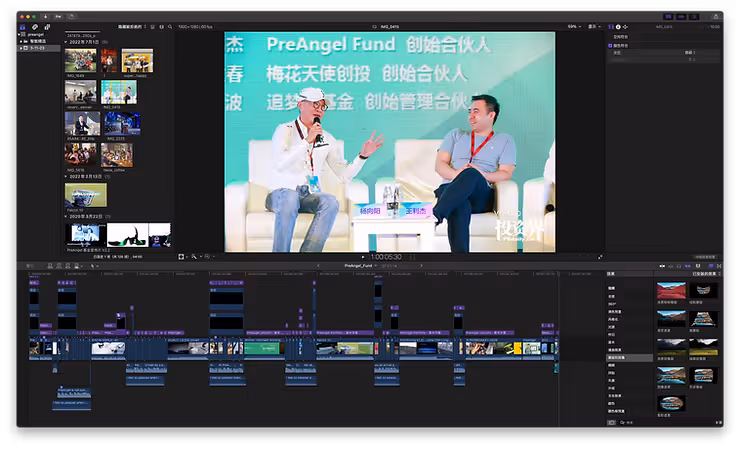Select the green clip in the timeline

[264, 348]
